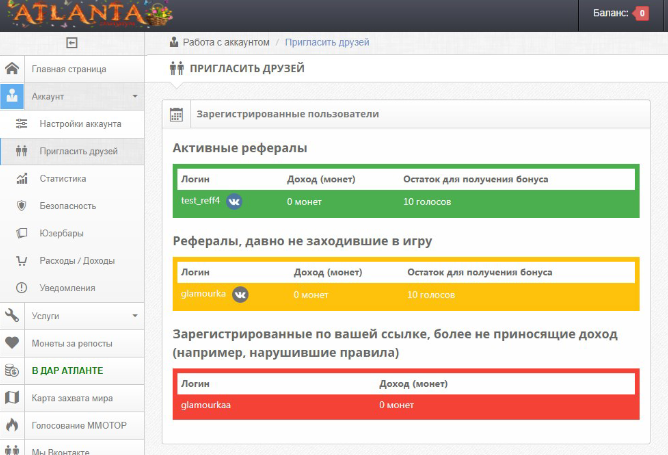Open Мы Вконтакте link

(60, 452)
